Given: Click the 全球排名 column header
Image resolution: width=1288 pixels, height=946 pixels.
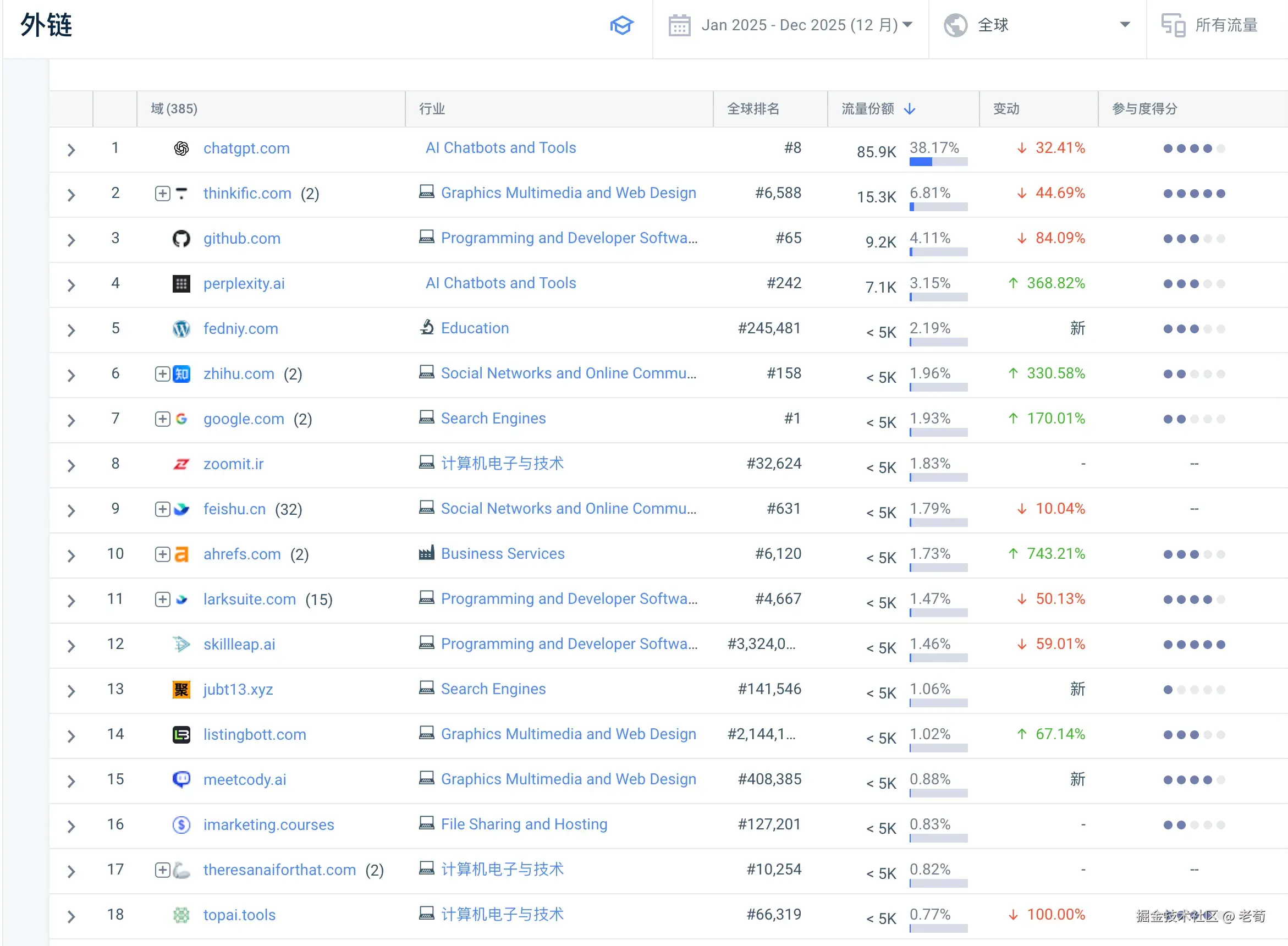Looking at the screenshot, I should coord(753,109).
